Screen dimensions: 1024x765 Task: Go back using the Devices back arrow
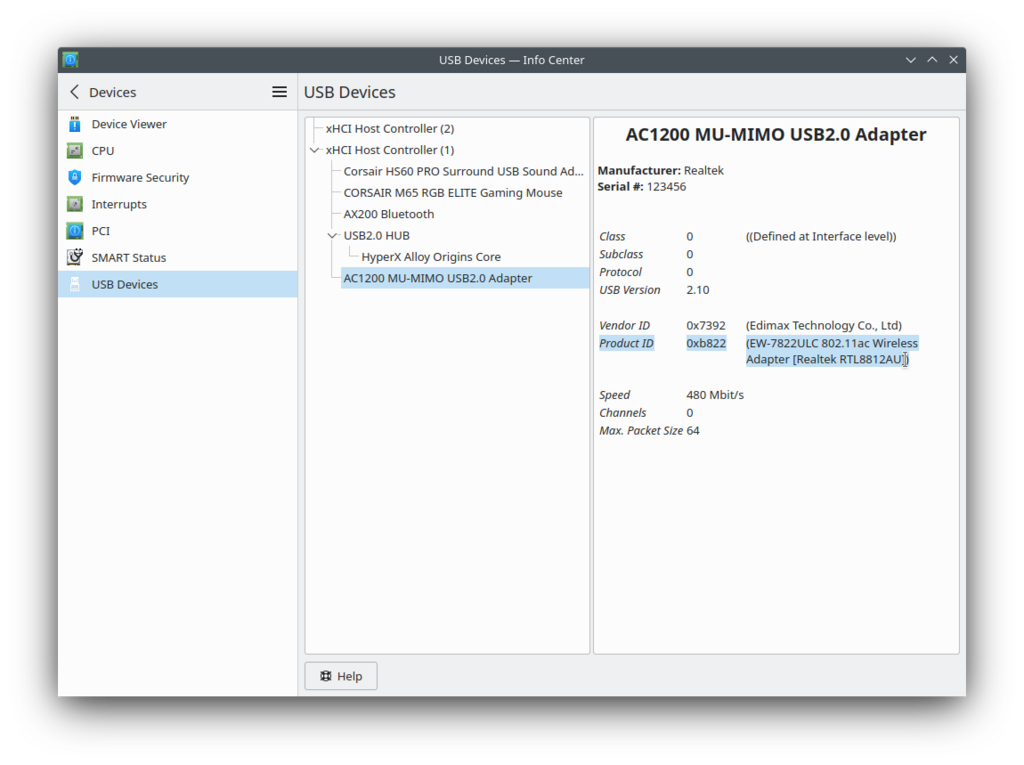(75, 92)
